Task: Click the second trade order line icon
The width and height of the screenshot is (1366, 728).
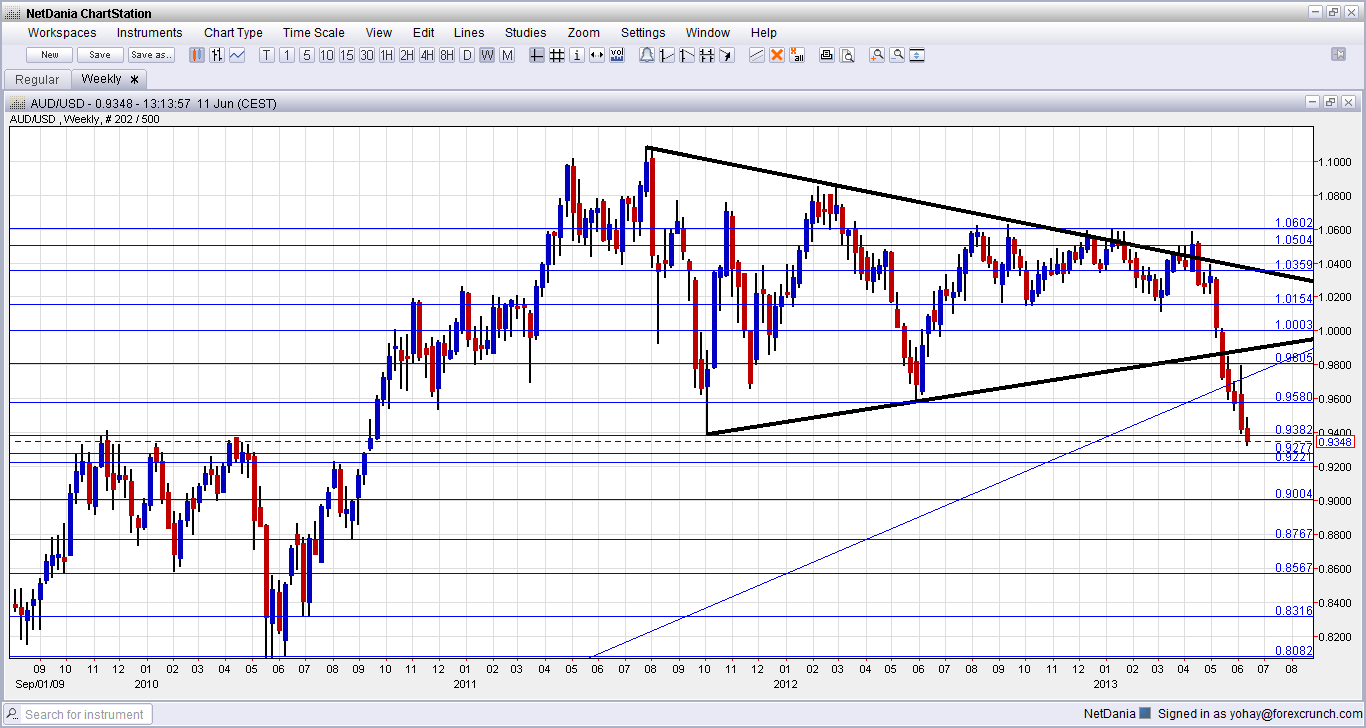Action: [687, 55]
